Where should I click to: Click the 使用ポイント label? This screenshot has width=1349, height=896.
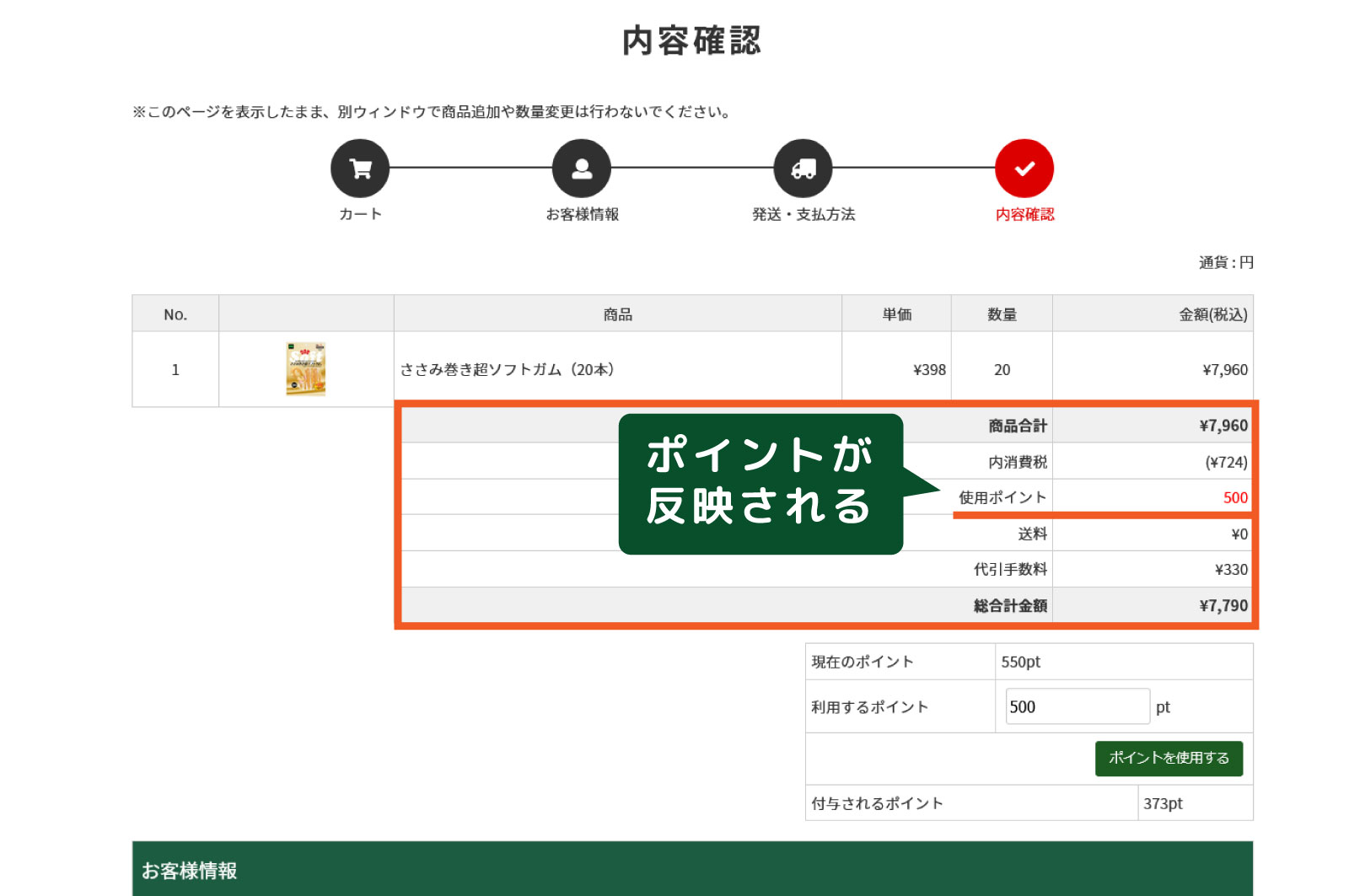click(x=1002, y=497)
